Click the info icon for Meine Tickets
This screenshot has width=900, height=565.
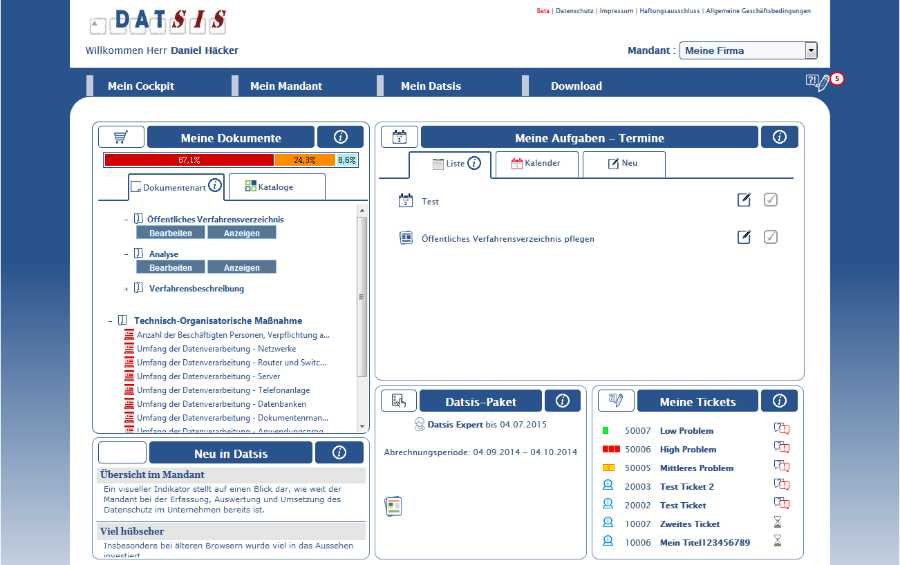coord(779,401)
